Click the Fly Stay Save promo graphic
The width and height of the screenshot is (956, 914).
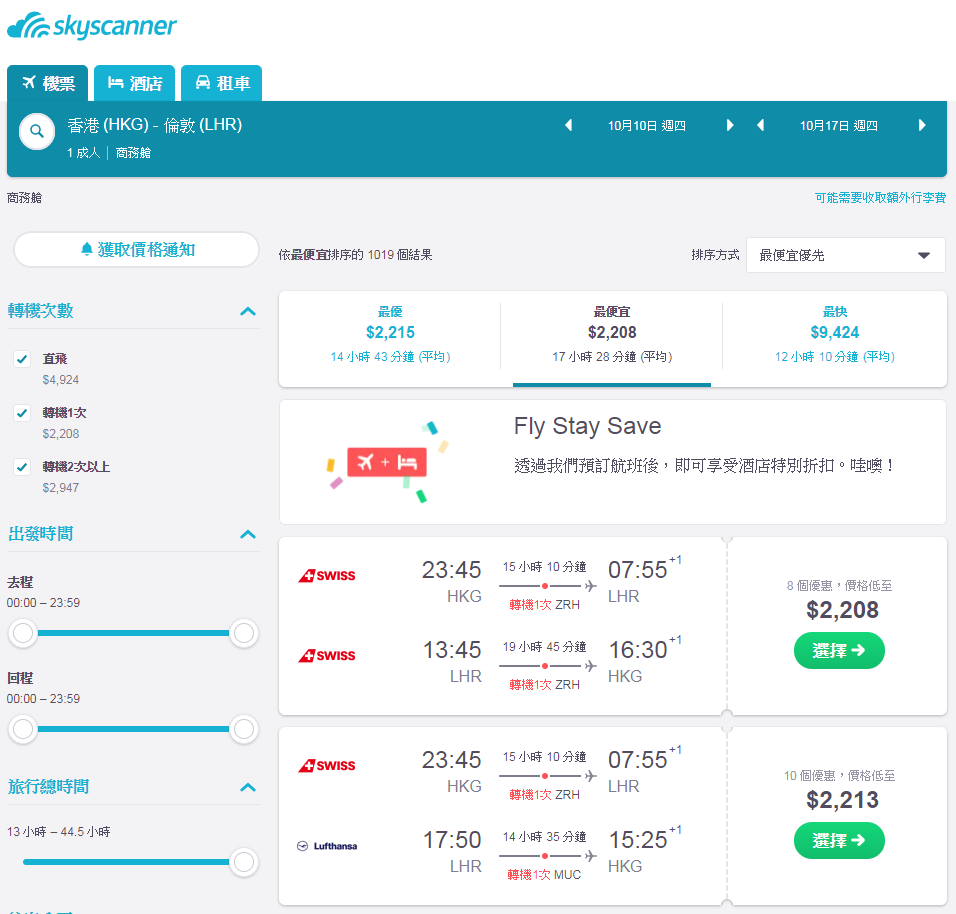[388, 462]
